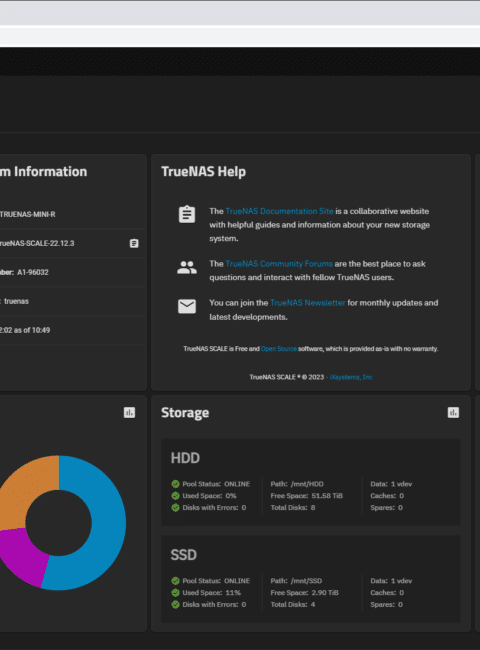Click the HDD Path /mnt/HDD text
The width and height of the screenshot is (480, 650).
297,484
